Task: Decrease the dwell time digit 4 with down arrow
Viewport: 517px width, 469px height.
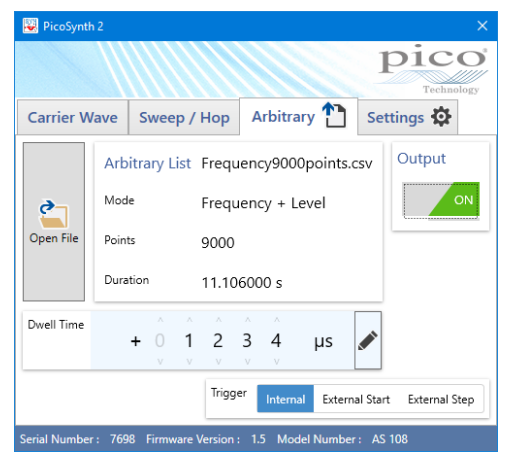Action: 276,361
